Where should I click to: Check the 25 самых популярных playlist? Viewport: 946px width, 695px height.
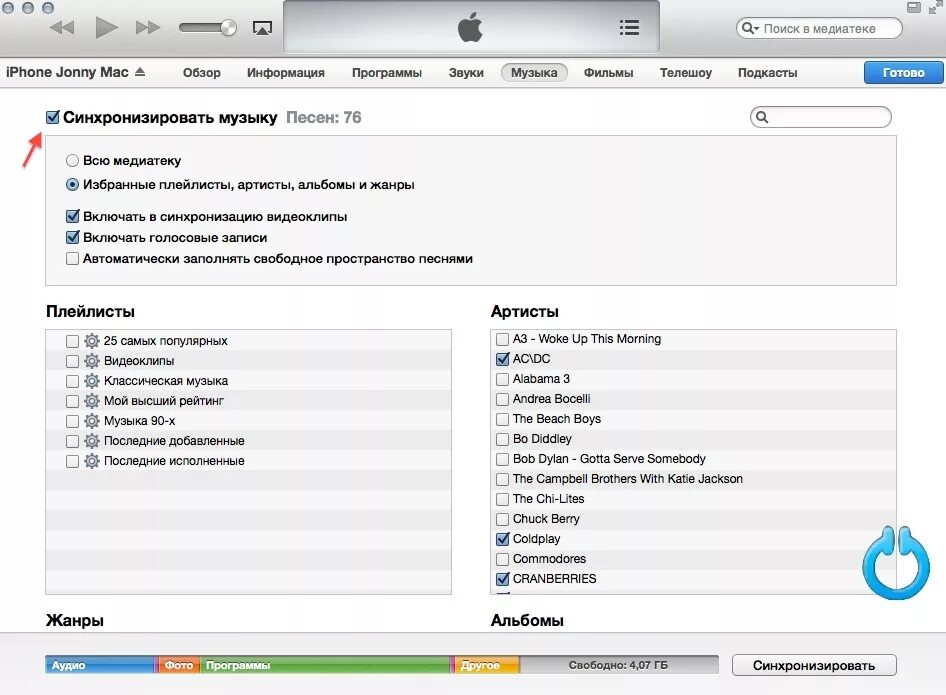coord(72,341)
